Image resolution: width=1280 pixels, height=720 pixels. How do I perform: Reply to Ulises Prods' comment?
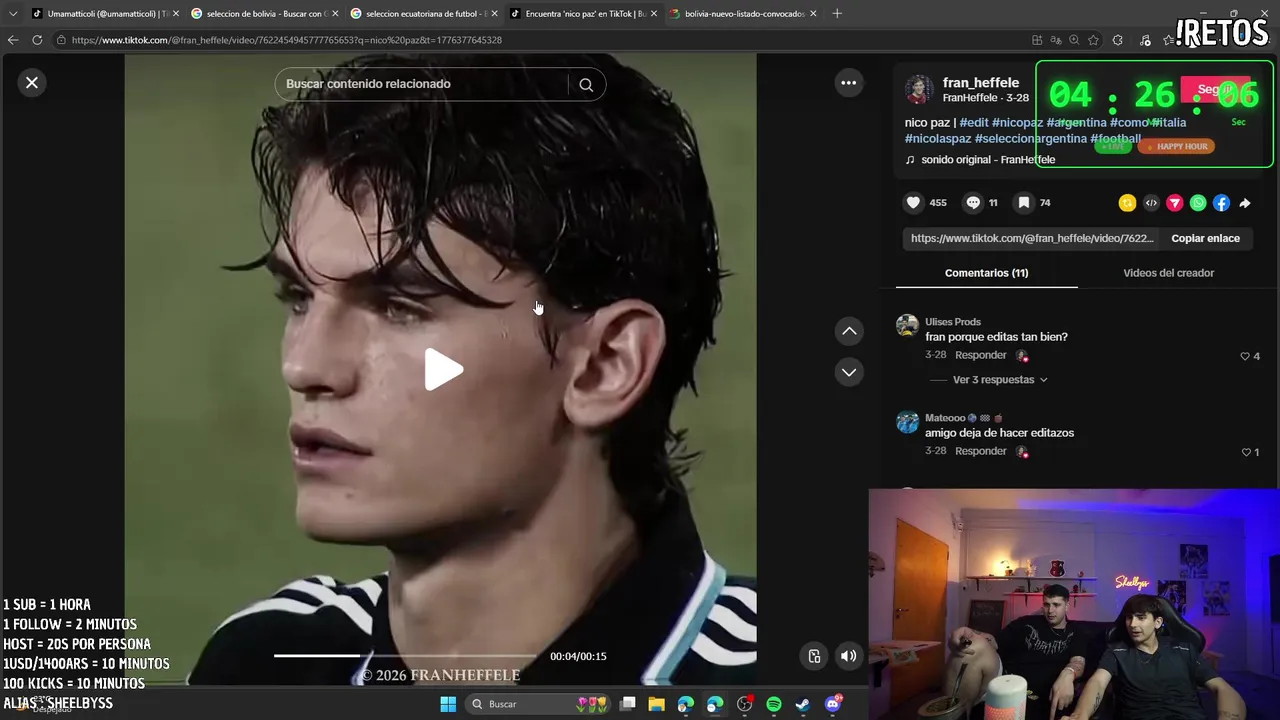[980, 355]
